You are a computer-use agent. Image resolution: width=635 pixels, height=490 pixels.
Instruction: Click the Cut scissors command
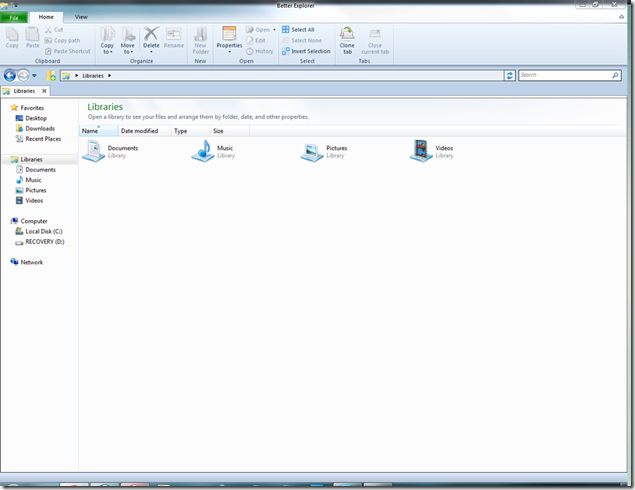pos(54,30)
